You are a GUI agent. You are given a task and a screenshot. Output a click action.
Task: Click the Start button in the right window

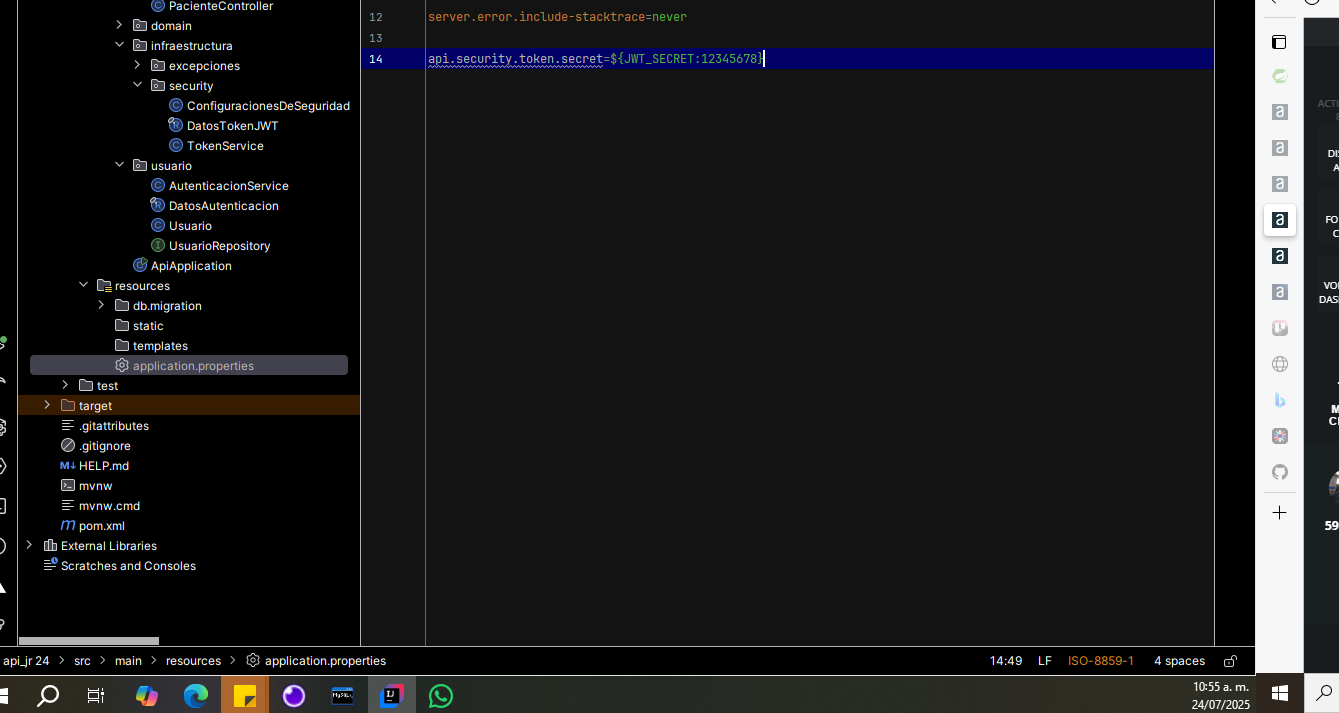point(1279,692)
